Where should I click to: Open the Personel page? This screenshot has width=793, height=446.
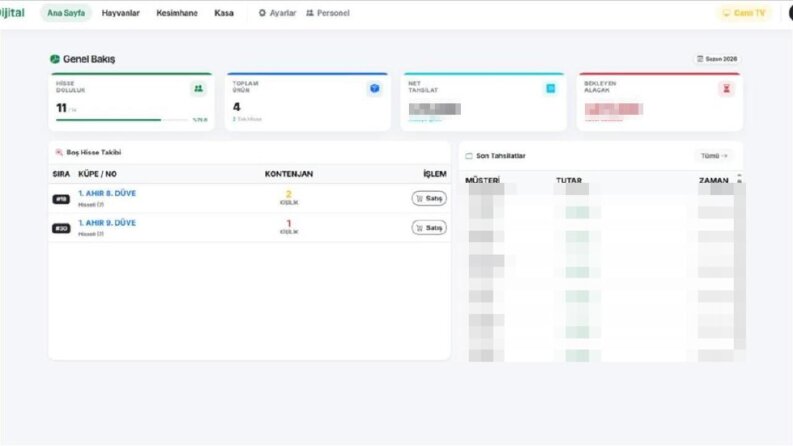pyautogui.click(x=328, y=13)
